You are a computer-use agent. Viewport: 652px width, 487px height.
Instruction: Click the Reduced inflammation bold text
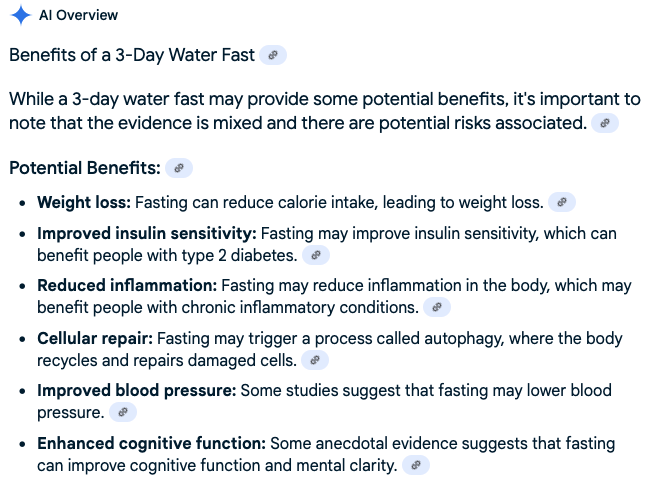127,286
